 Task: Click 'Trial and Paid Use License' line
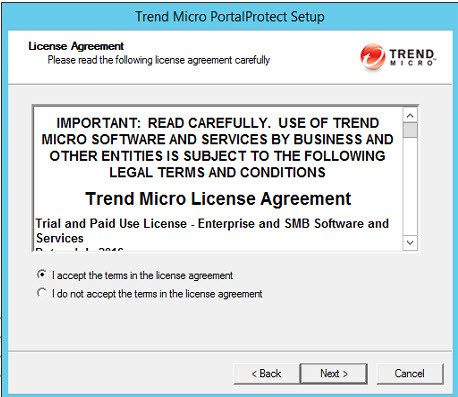tap(212, 230)
